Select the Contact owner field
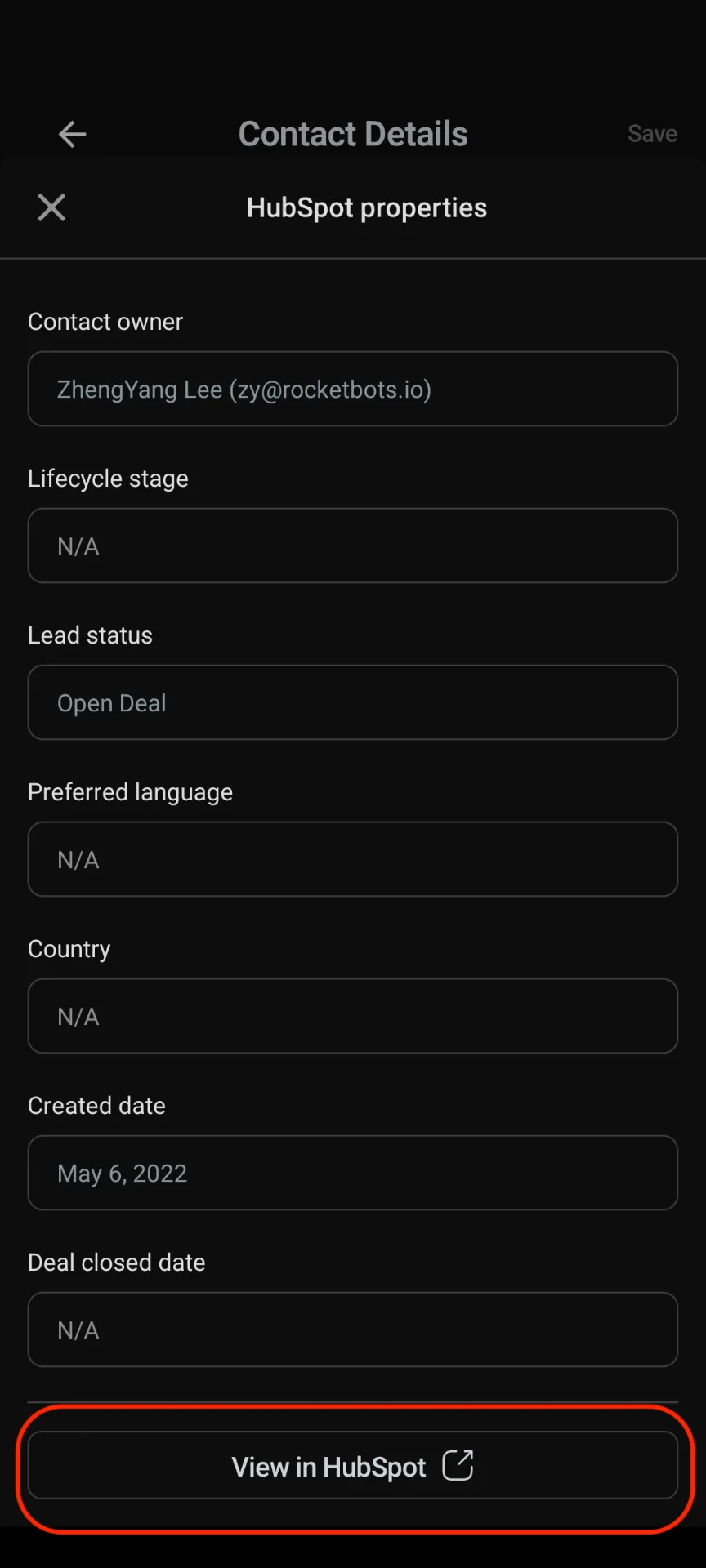This screenshot has height=1568, width=706. pyautogui.click(x=353, y=389)
